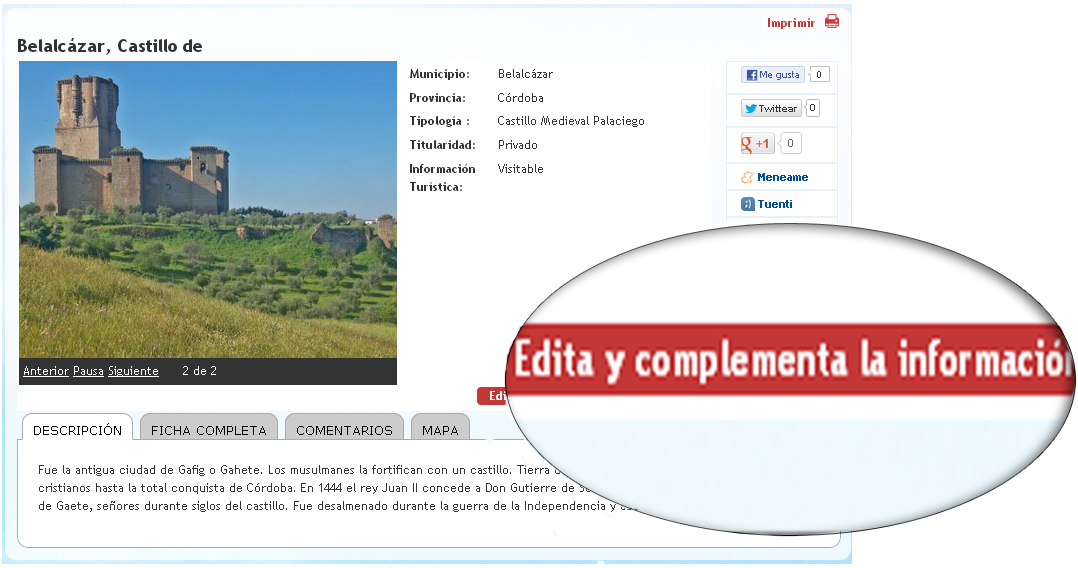This screenshot has height=568, width=1078.
Task: Share on Meneame
Action: (782, 177)
